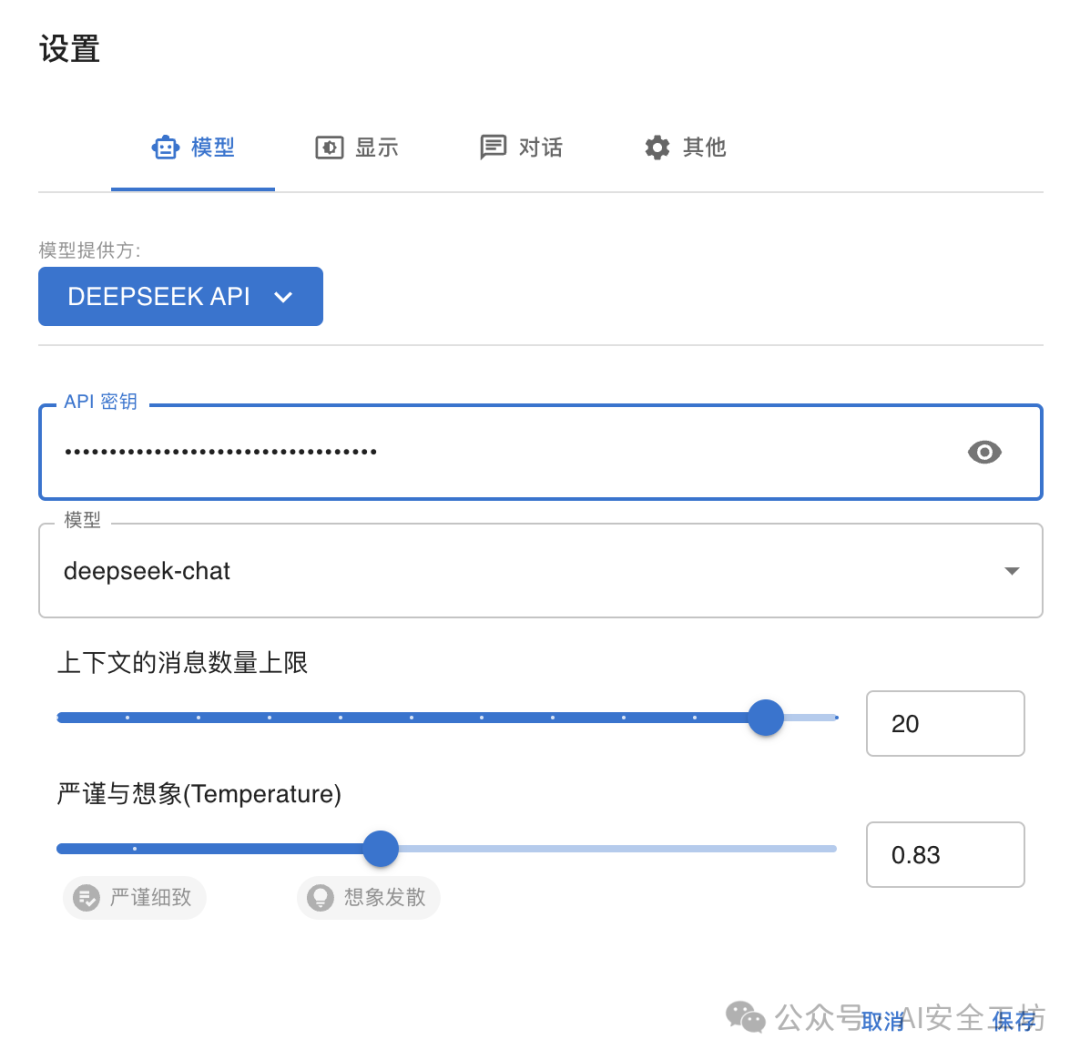Click the robot face icon in 严谨细致 badge
The image size is (1080, 1060).
coord(87,897)
